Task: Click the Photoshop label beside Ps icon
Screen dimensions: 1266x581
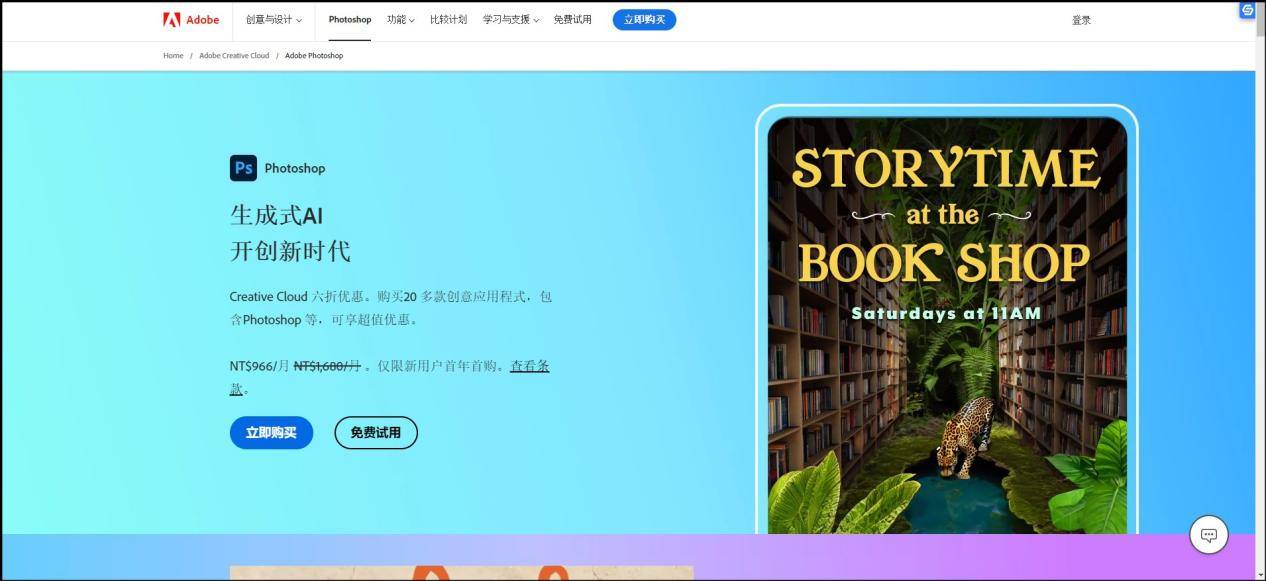Action: tap(294, 168)
